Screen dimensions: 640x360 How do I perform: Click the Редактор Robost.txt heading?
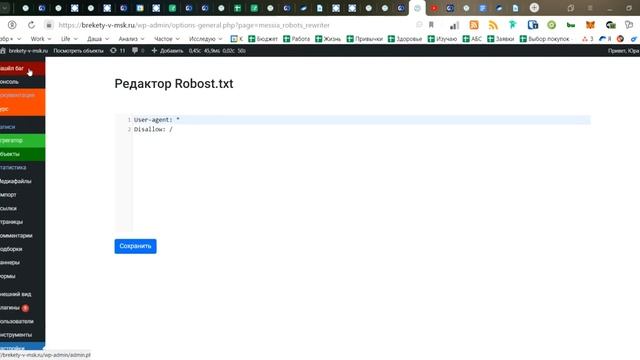click(x=174, y=84)
